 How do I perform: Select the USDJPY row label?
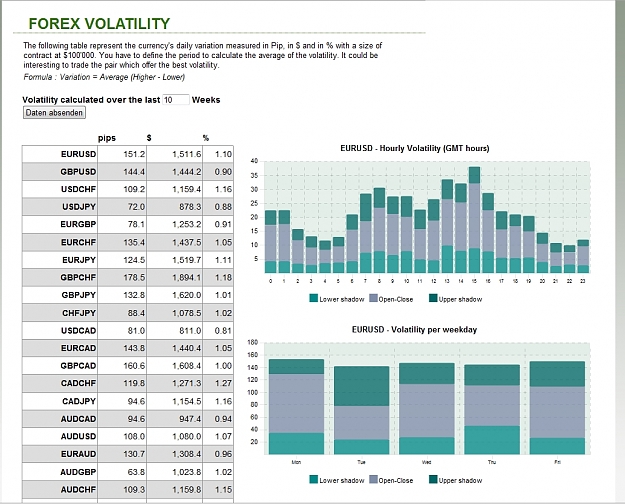click(x=79, y=207)
